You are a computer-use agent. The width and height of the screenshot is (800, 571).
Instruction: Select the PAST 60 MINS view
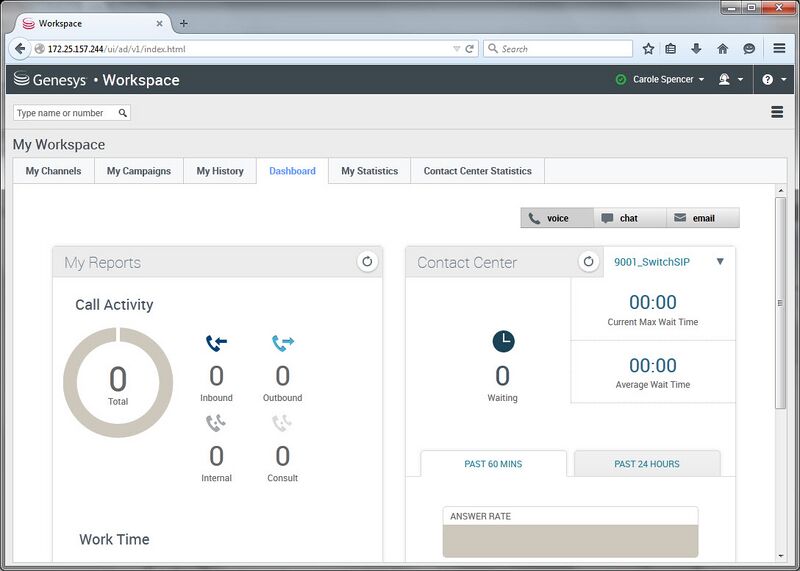[x=493, y=464]
